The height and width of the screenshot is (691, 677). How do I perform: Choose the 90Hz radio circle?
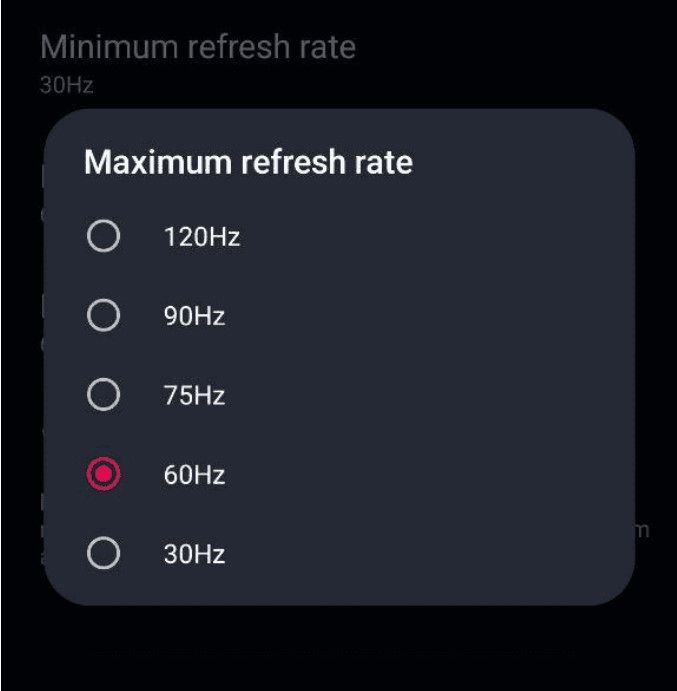click(103, 316)
